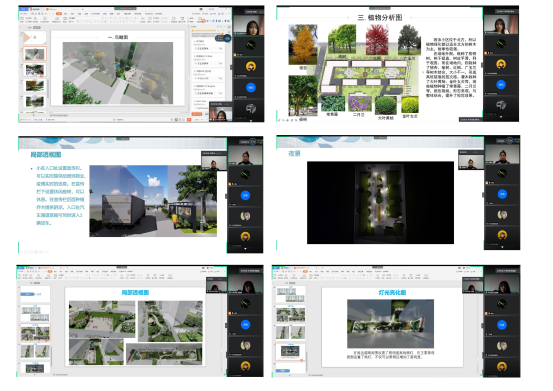Click the night aerial image on 夜景 slide
This screenshot has width=553, height=391.
coord(380,203)
